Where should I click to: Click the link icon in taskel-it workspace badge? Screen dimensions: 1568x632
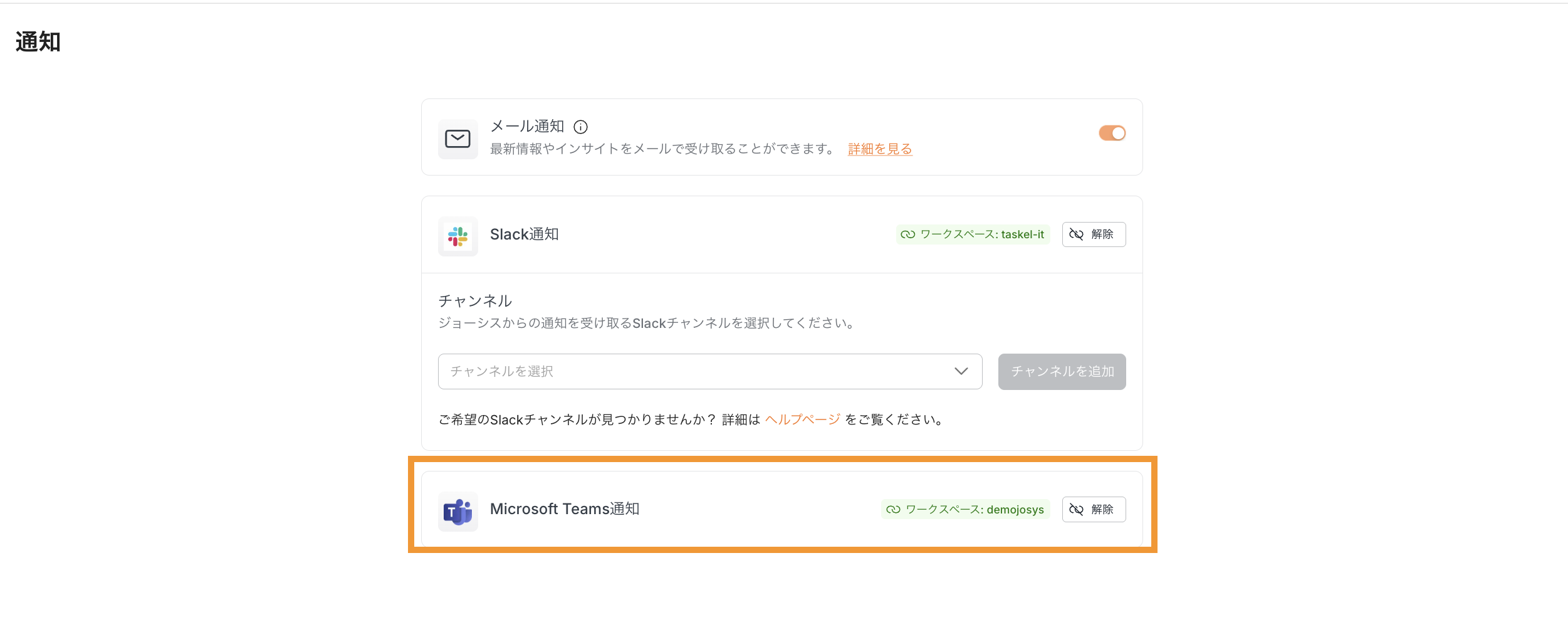907,234
